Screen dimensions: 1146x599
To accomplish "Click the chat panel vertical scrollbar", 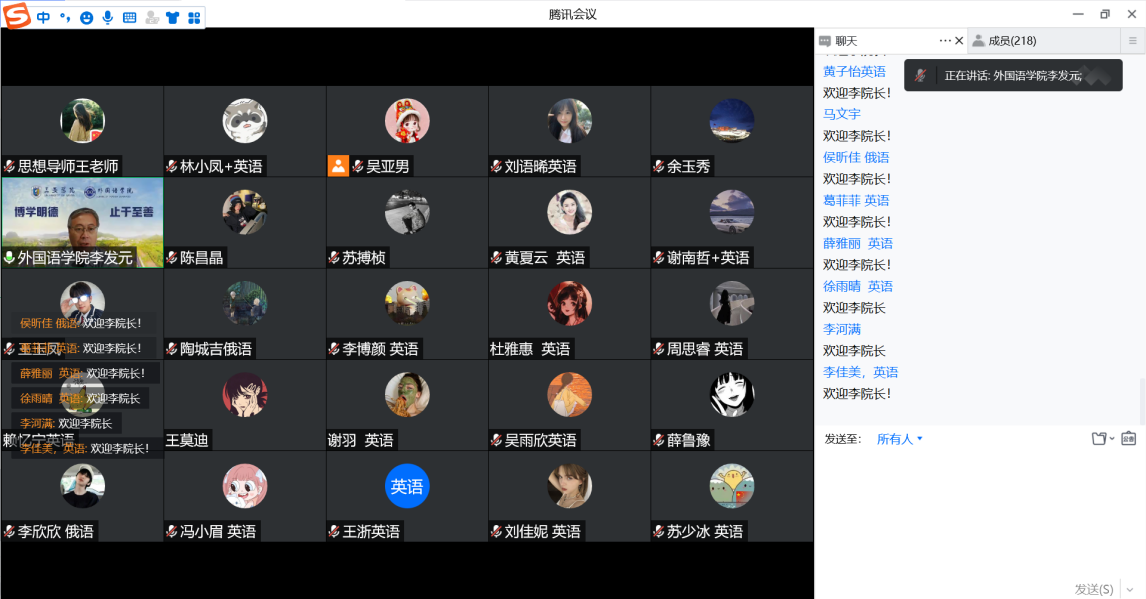I will [x=1142, y=400].
